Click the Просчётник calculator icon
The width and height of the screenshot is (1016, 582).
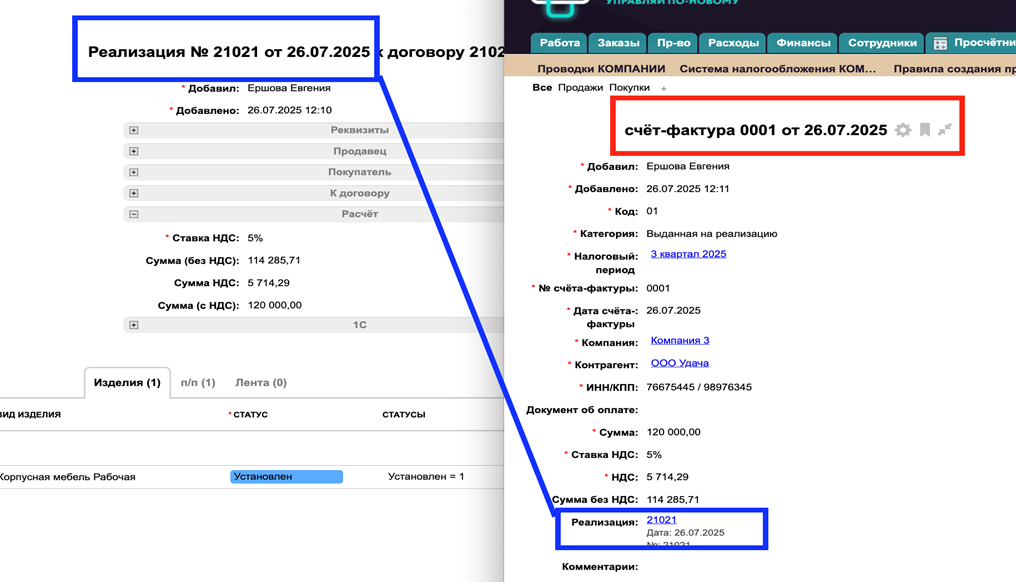[940, 43]
